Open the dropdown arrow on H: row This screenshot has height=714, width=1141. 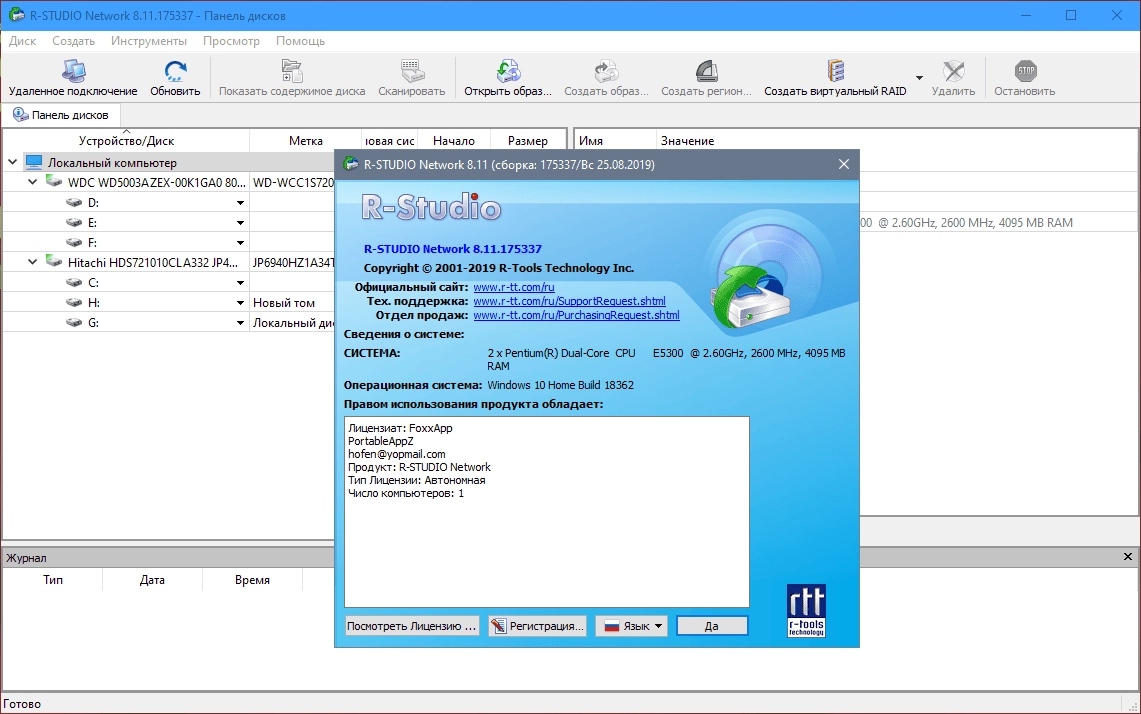pyautogui.click(x=240, y=303)
